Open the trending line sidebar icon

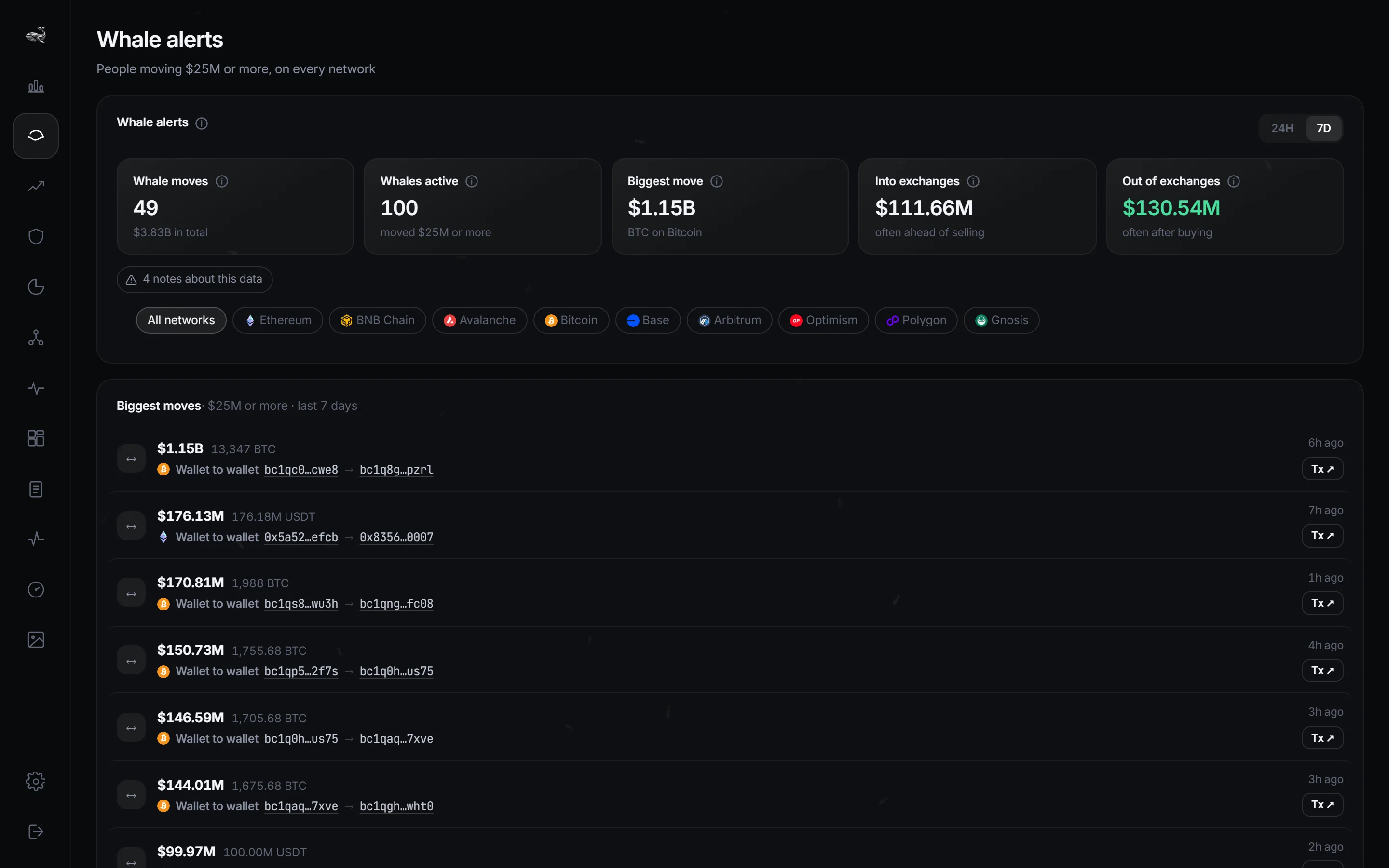pyautogui.click(x=36, y=186)
